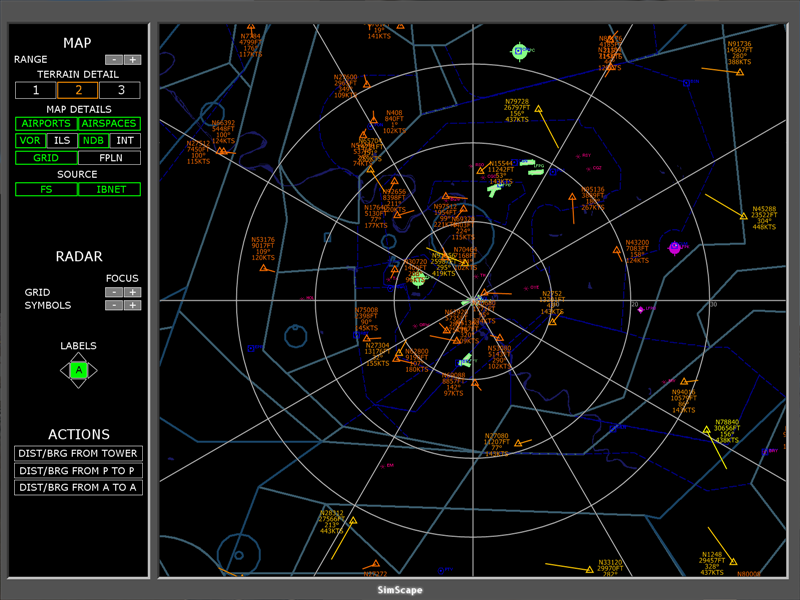Click the N53080 aircraft data label
The height and width of the screenshot is (600, 800).
pyautogui.click(x=499, y=357)
